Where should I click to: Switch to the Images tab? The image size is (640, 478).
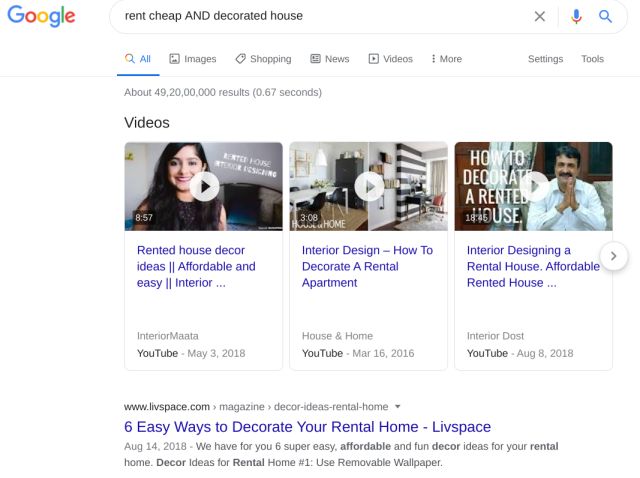(x=193, y=59)
